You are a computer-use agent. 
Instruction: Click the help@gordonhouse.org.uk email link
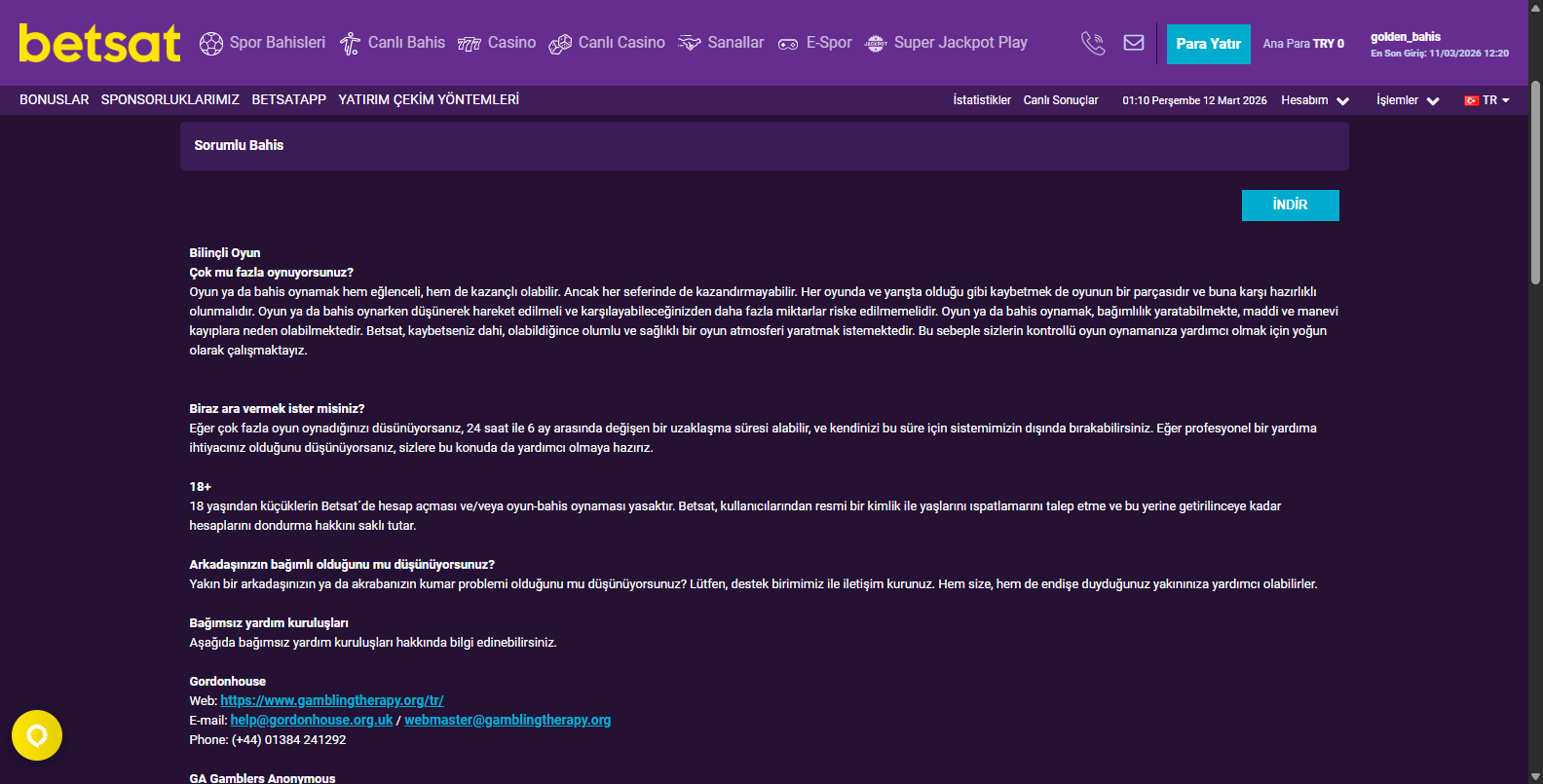(x=312, y=720)
